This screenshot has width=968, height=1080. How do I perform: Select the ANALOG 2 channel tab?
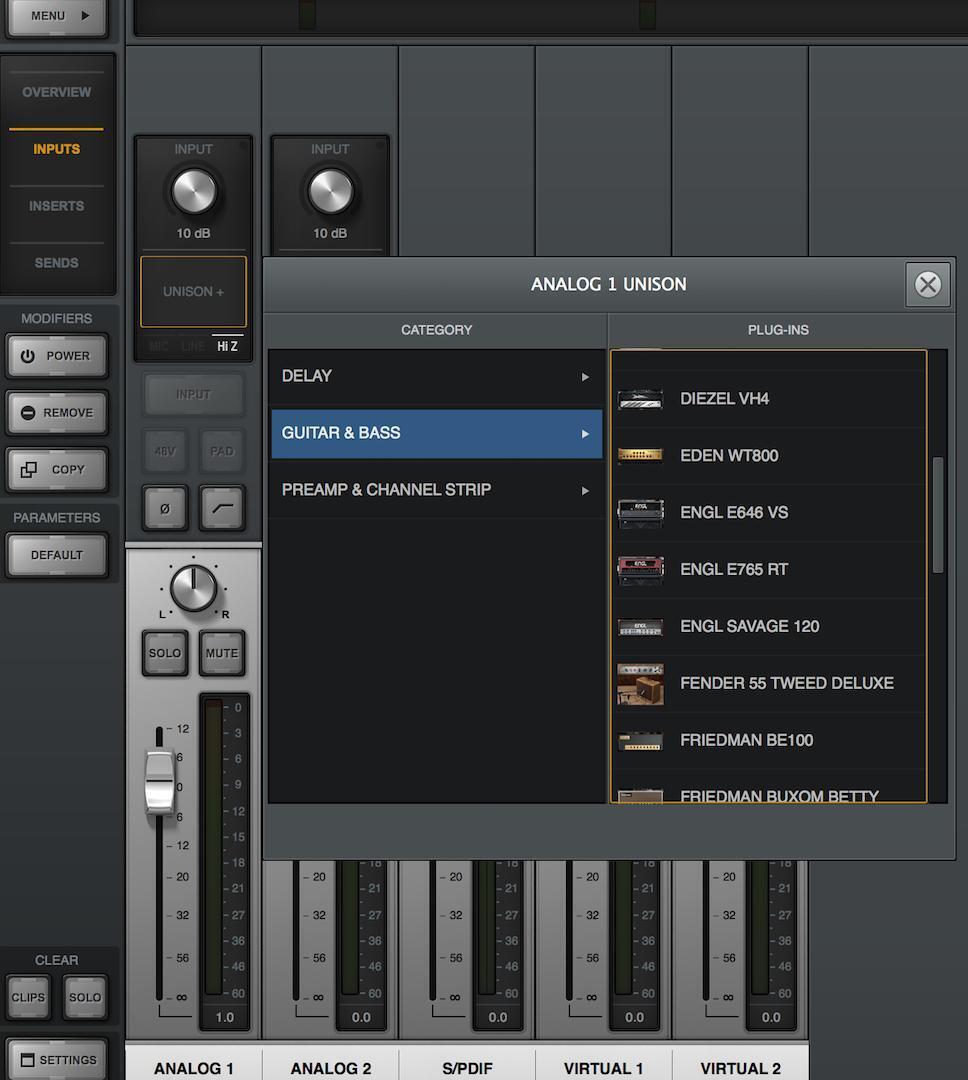tap(330, 1068)
